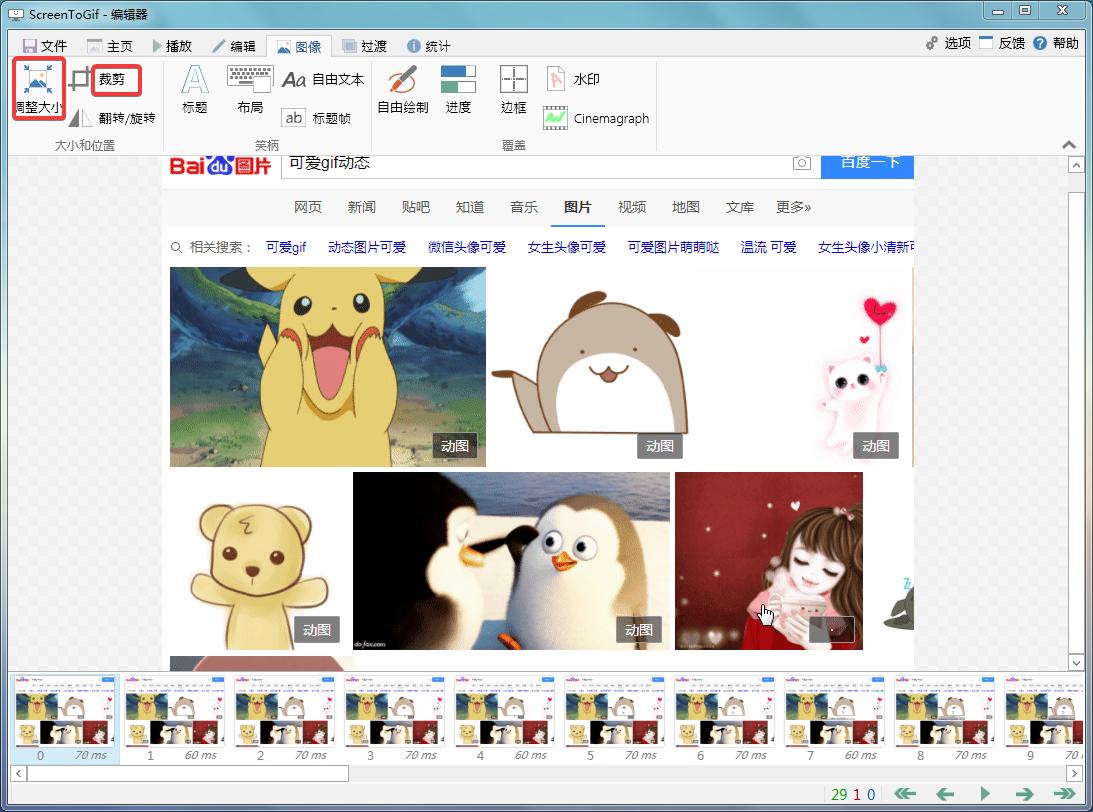Select the 标题帧 (Title Frame) tool
1093x812 pixels.
tap(320, 118)
